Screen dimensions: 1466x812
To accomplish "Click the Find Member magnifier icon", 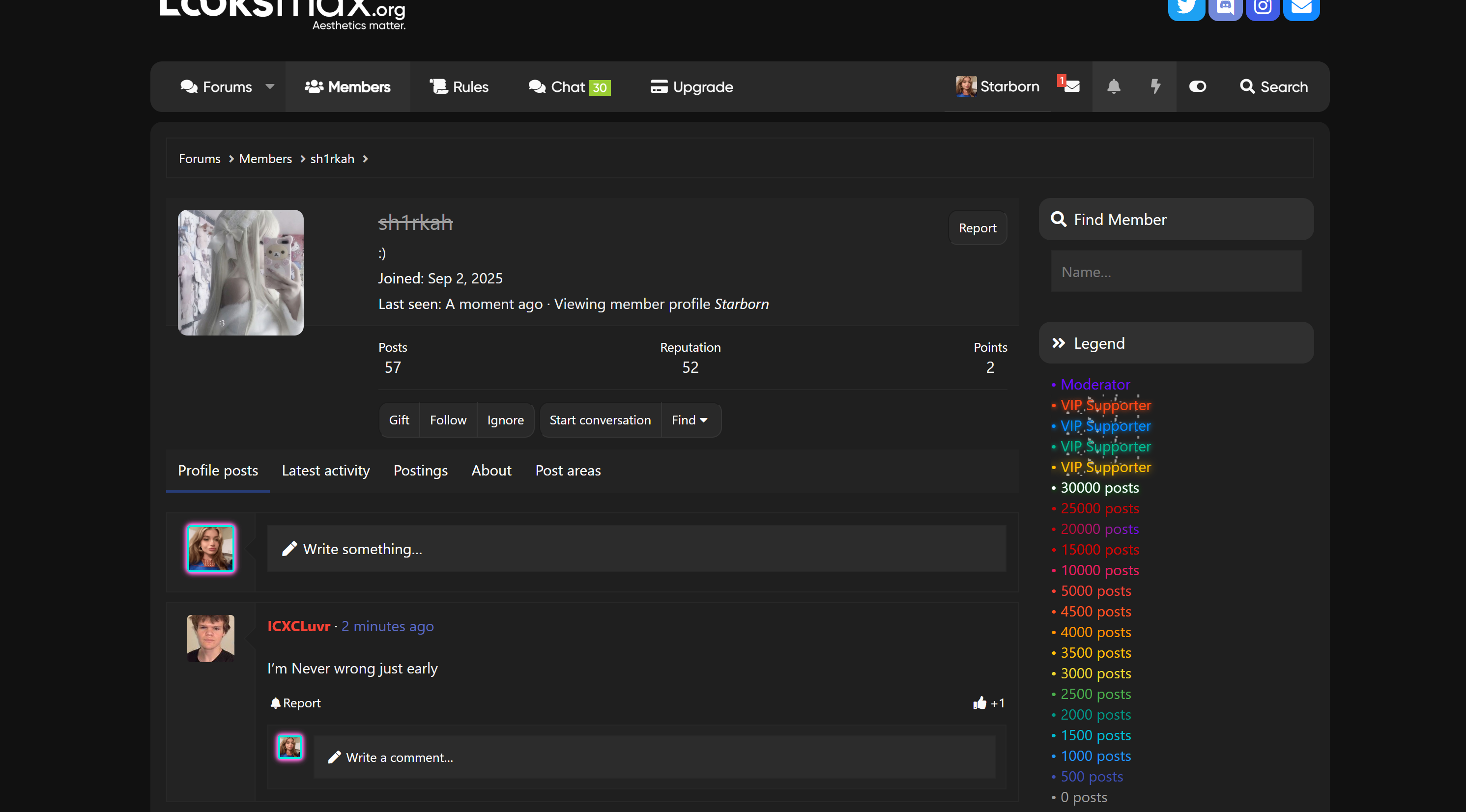I will [x=1059, y=219].
